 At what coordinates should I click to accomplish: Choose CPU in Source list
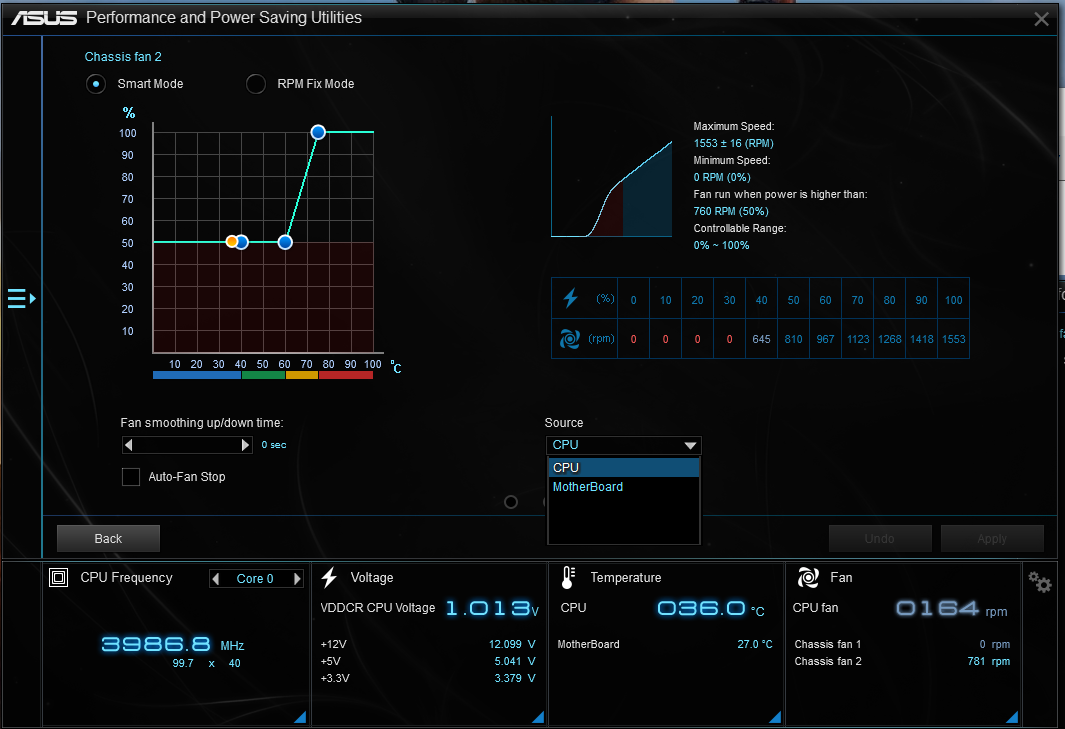point(624,467)
